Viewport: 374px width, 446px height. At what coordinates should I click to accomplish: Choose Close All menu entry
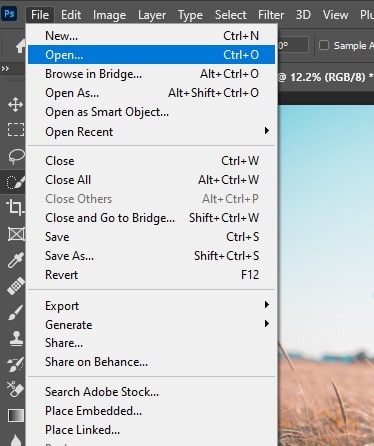[151, 180]
